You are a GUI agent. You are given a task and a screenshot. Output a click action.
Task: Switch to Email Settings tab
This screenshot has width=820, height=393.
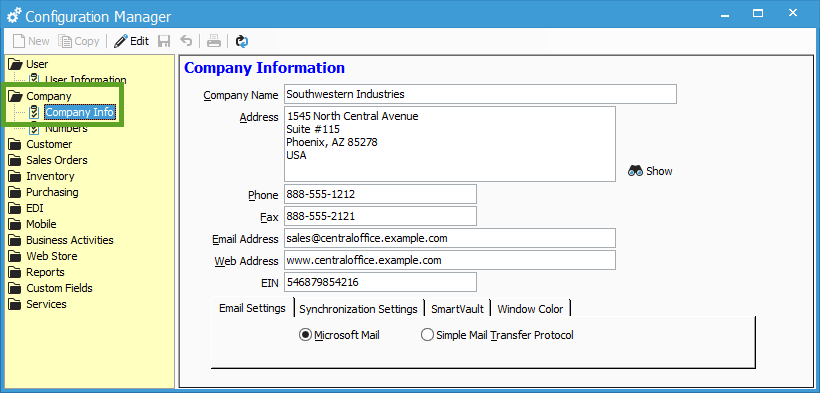252,308
